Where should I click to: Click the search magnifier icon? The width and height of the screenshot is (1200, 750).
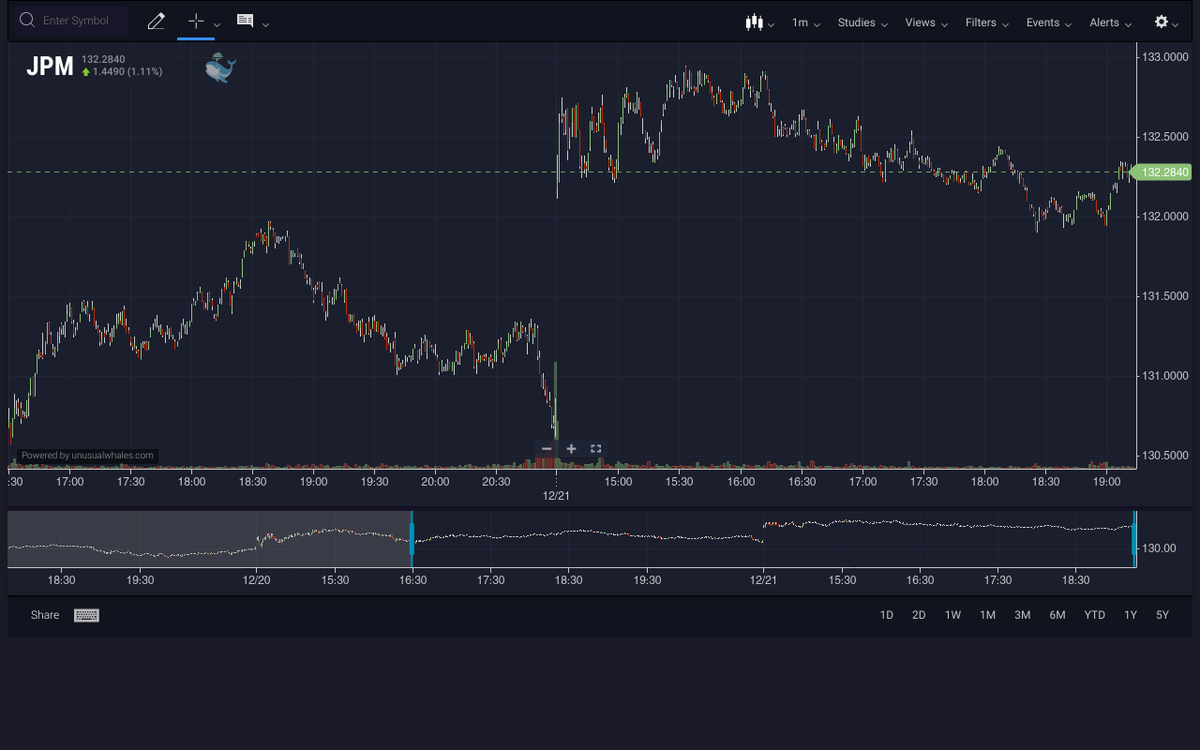pyautogui.click(x=27, y=21)
